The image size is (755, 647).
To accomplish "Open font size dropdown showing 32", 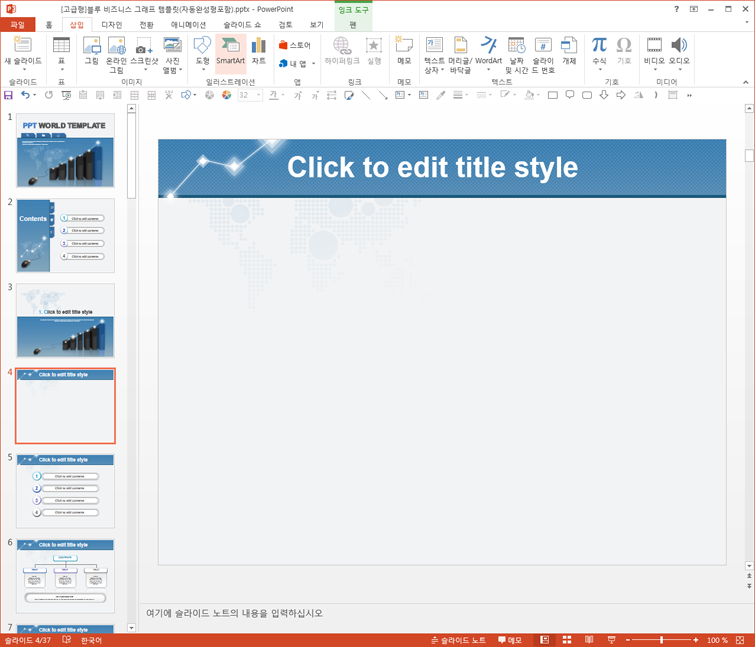I will pyautogui.click(x=259, y=95).
